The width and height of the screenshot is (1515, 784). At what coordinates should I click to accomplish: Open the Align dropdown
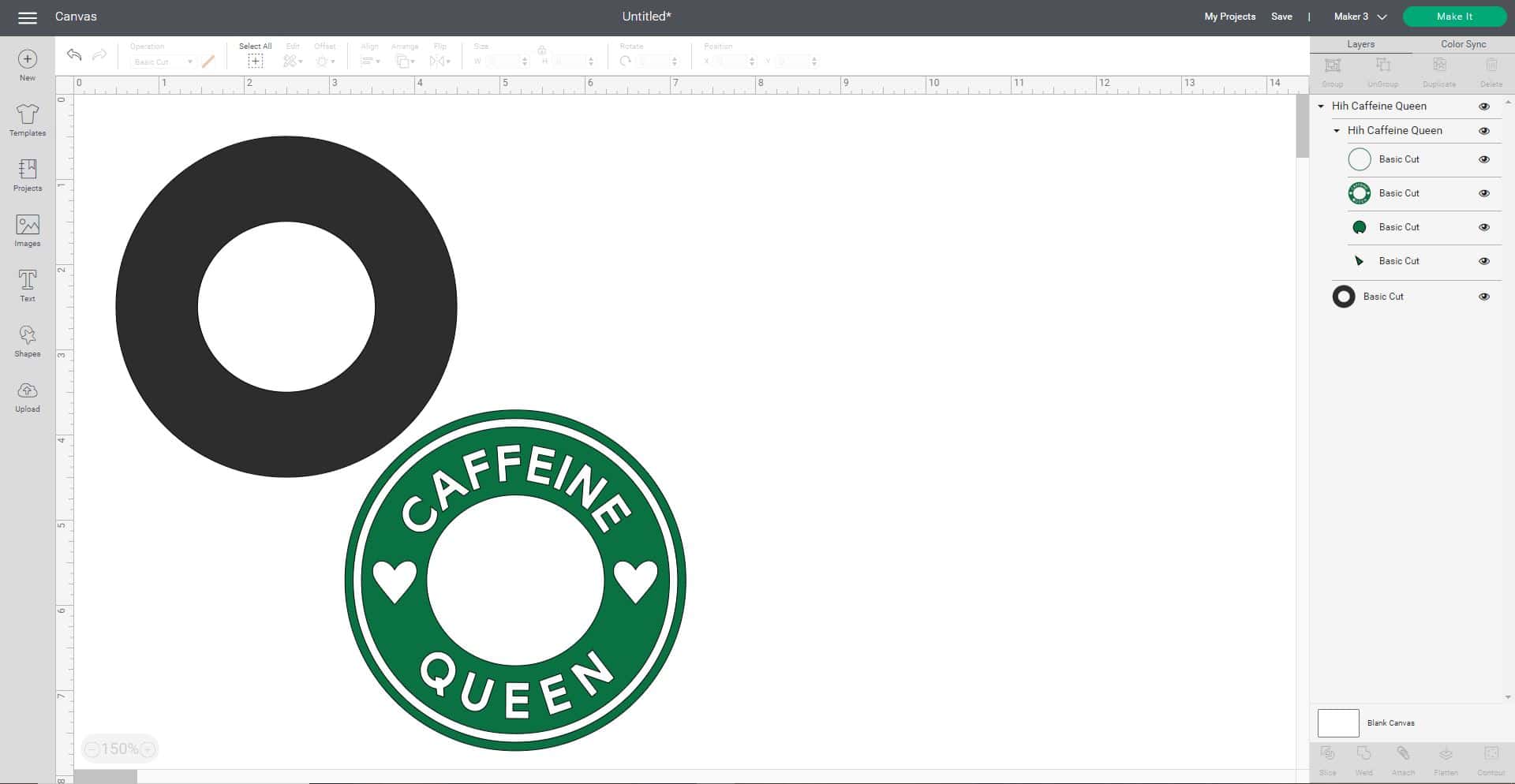370,61
